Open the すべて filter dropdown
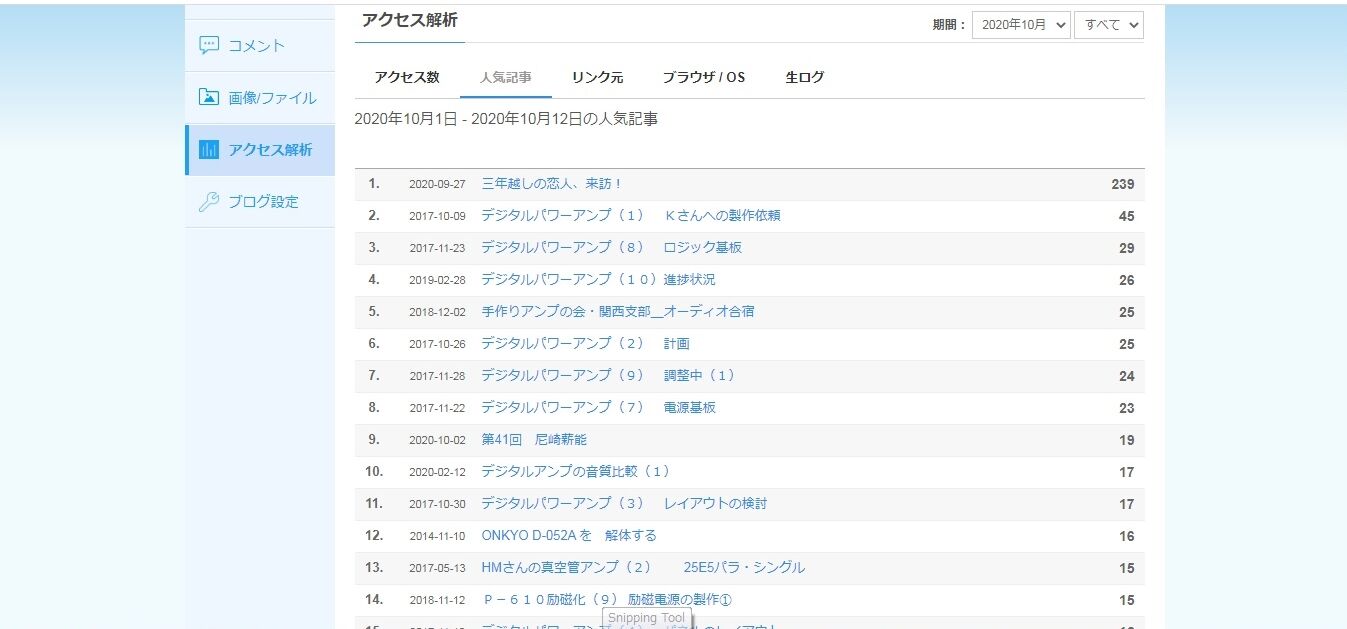 1109,25
